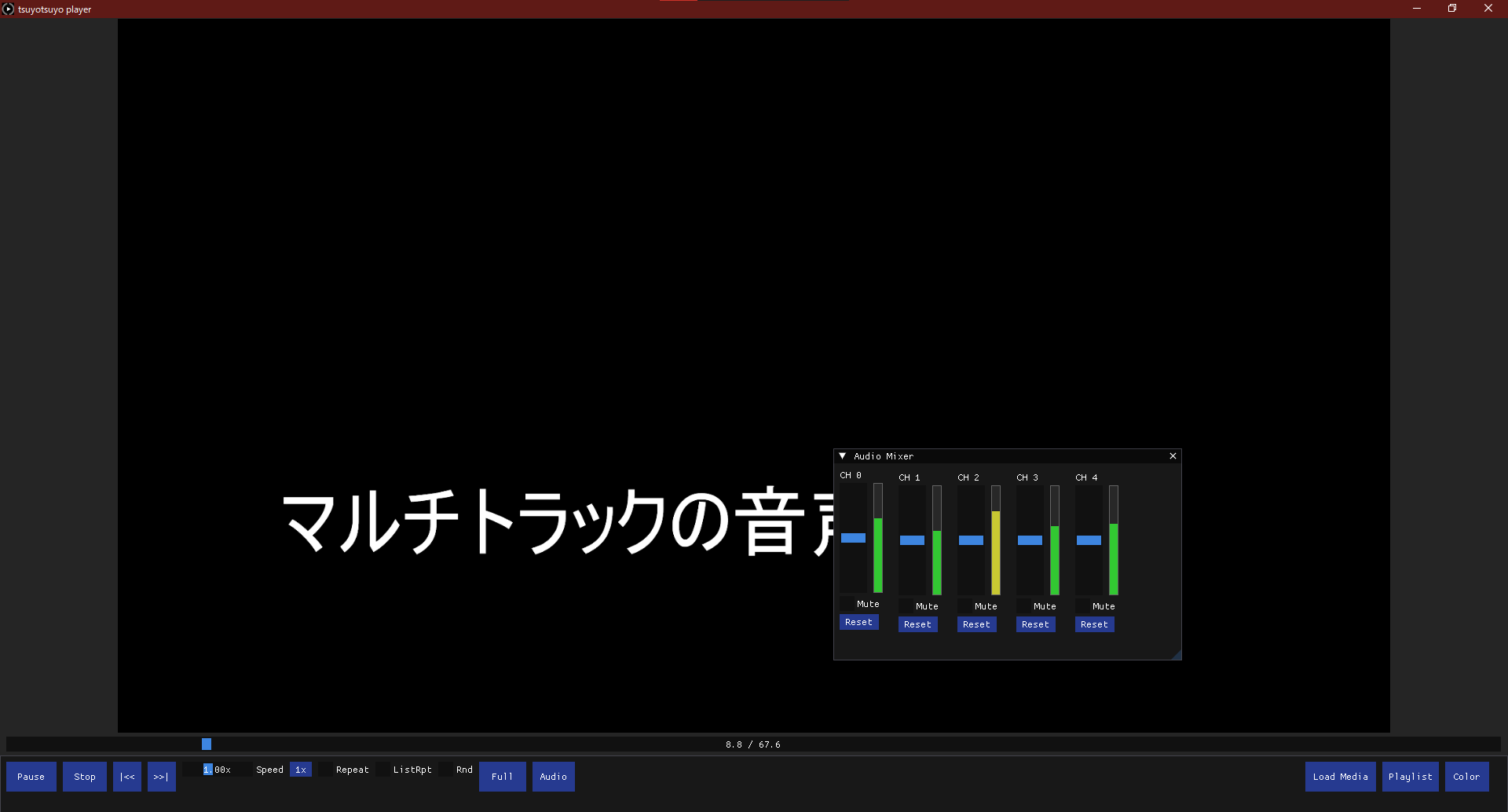Image resolution: width=1508 pixels, height=812 pixels.
Task: Close the Audio Mixer panel
Action: pyautogui.click(x=1173, y=456)
